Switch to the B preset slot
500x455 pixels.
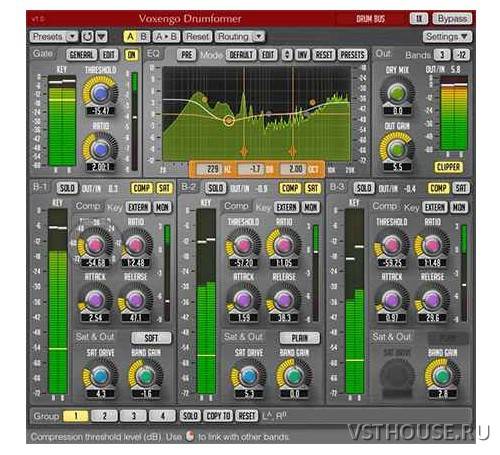tap(144, 36)
